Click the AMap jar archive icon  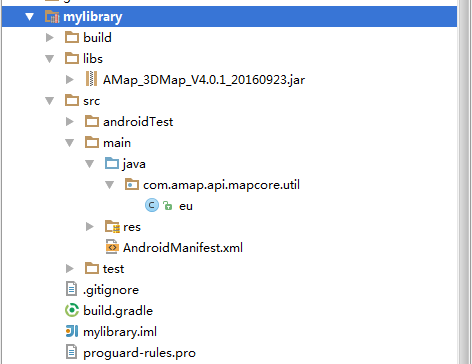click(x=91, y=79)
